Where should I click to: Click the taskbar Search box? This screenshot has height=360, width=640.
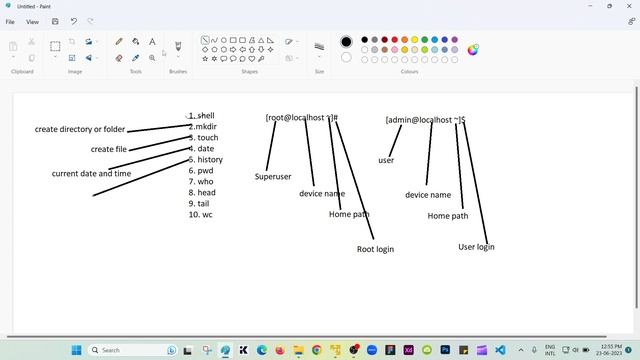133,350
